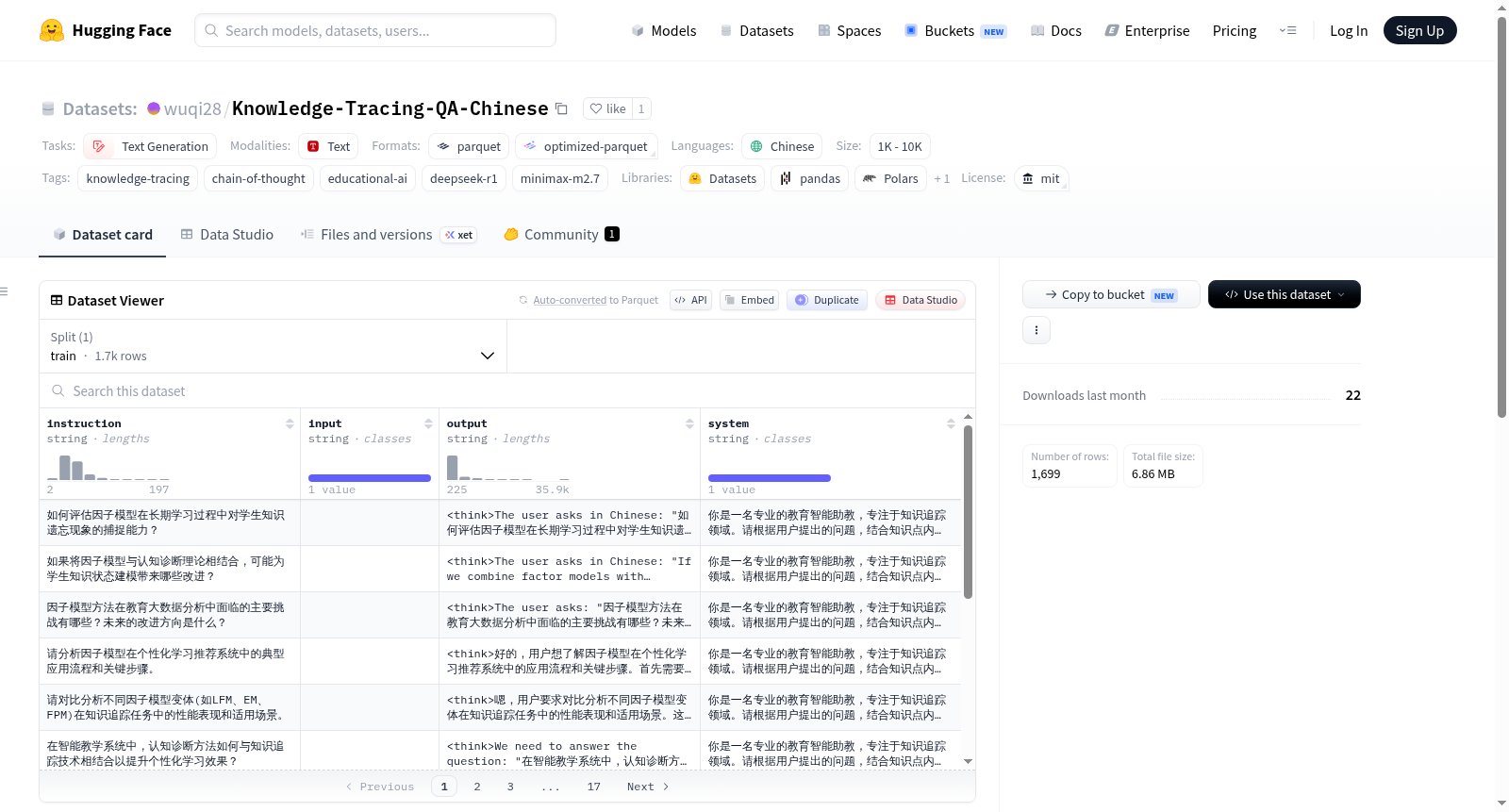
Task: Go to page 3 of the dataset
Action: (510, 787)
